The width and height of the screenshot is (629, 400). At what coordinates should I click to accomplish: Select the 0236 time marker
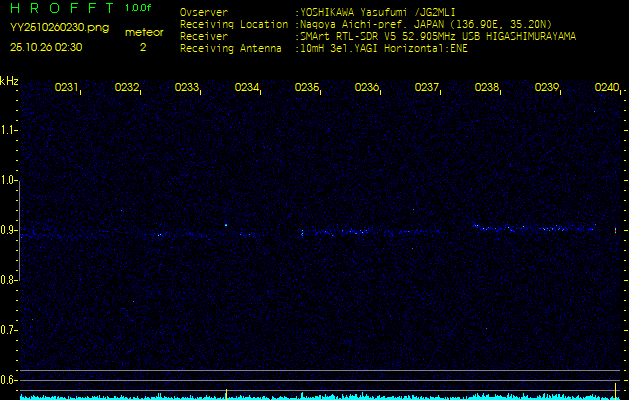pos(367,88)
